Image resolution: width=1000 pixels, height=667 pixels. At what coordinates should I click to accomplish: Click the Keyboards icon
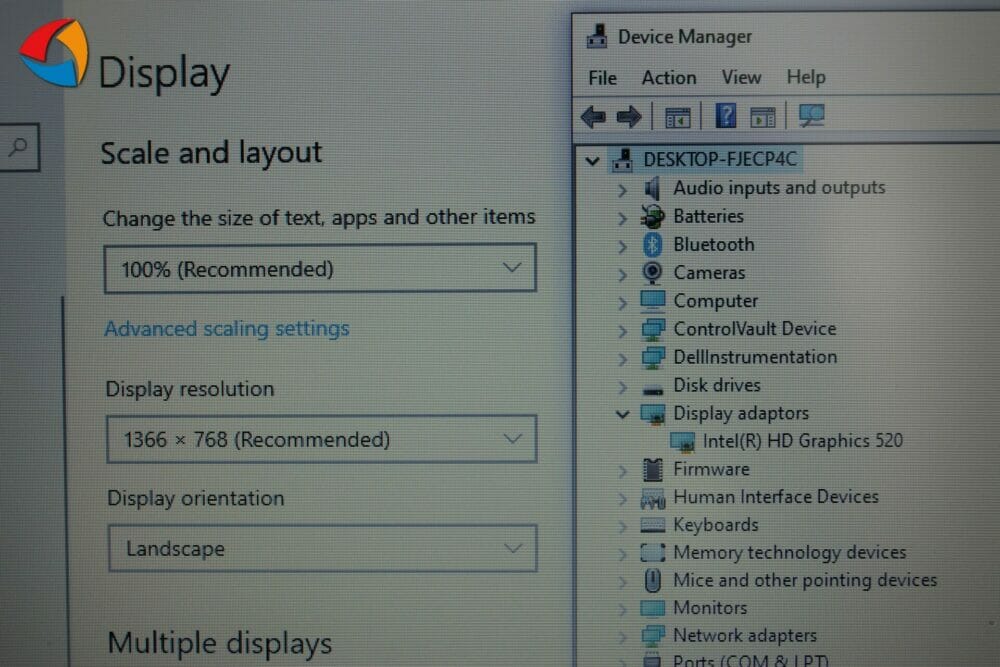click(x=652, y=525)
